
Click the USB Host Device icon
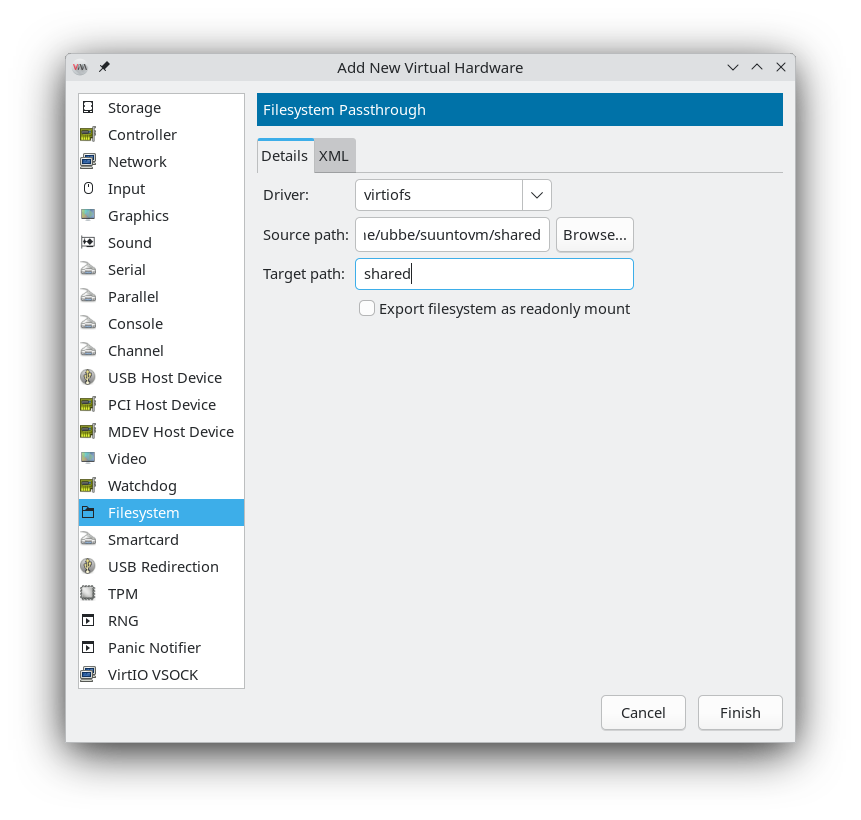pos(88,378)
